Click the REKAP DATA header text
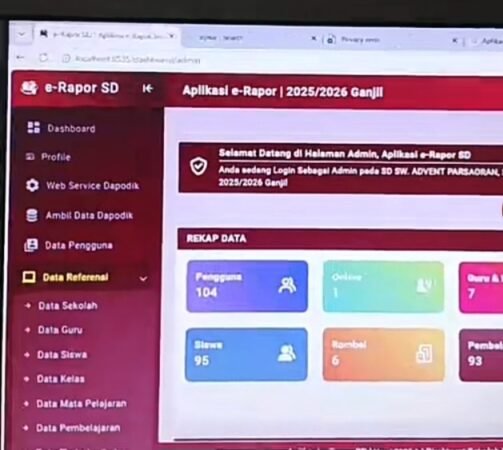 (x=216, y=238)
